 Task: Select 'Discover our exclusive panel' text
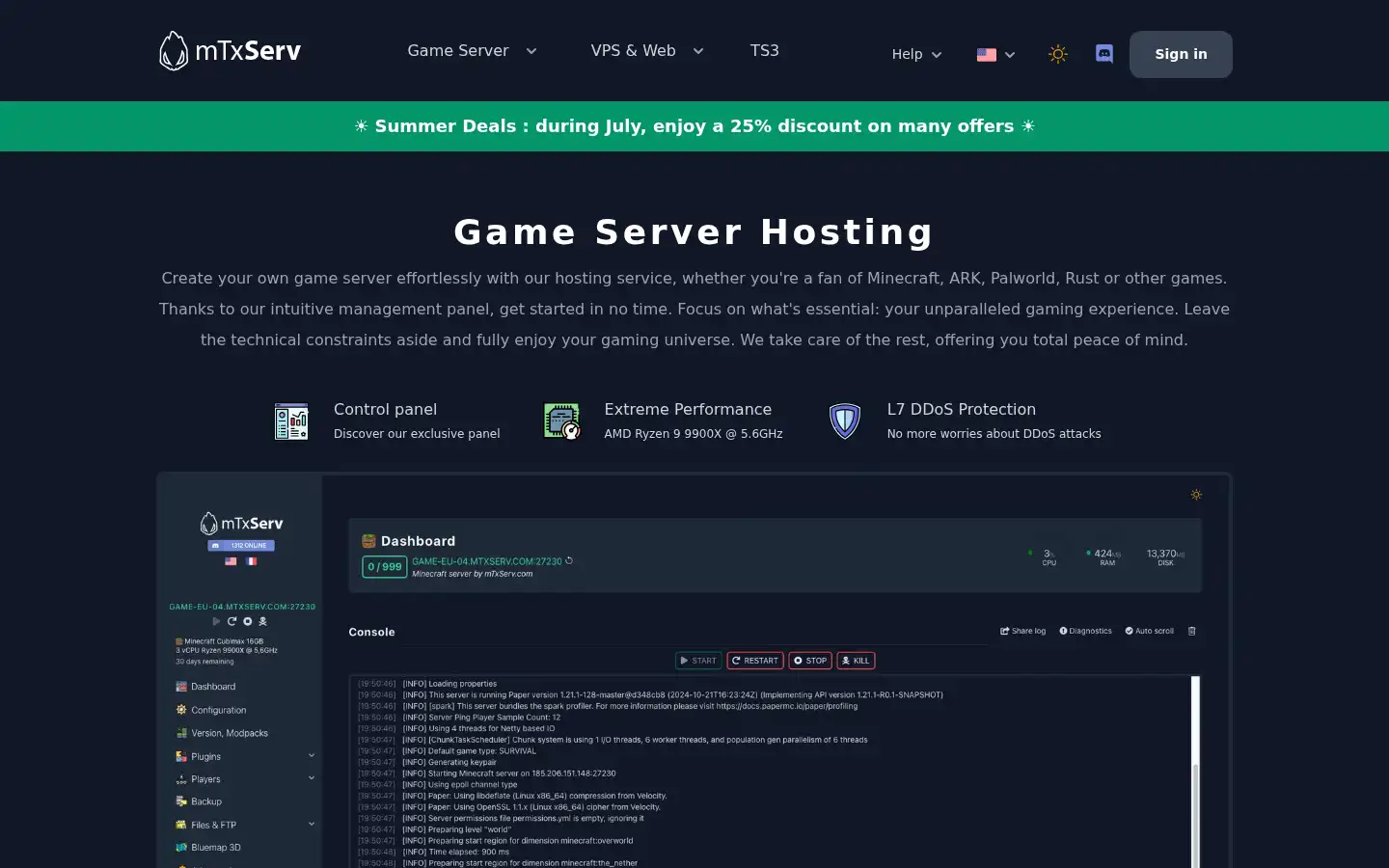pyautogui.click(x=417, y=434)
